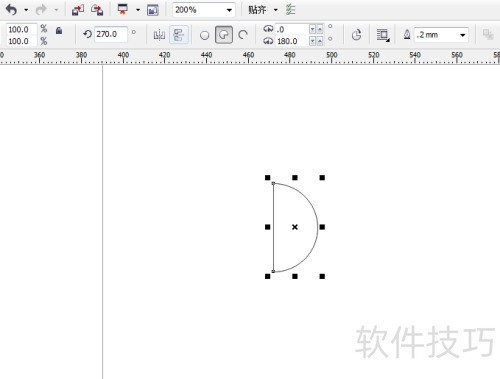The height and width of the screenshot is (379, 500).
Task: Toggle the lock ratio padlock
Action: click(59, 31)
